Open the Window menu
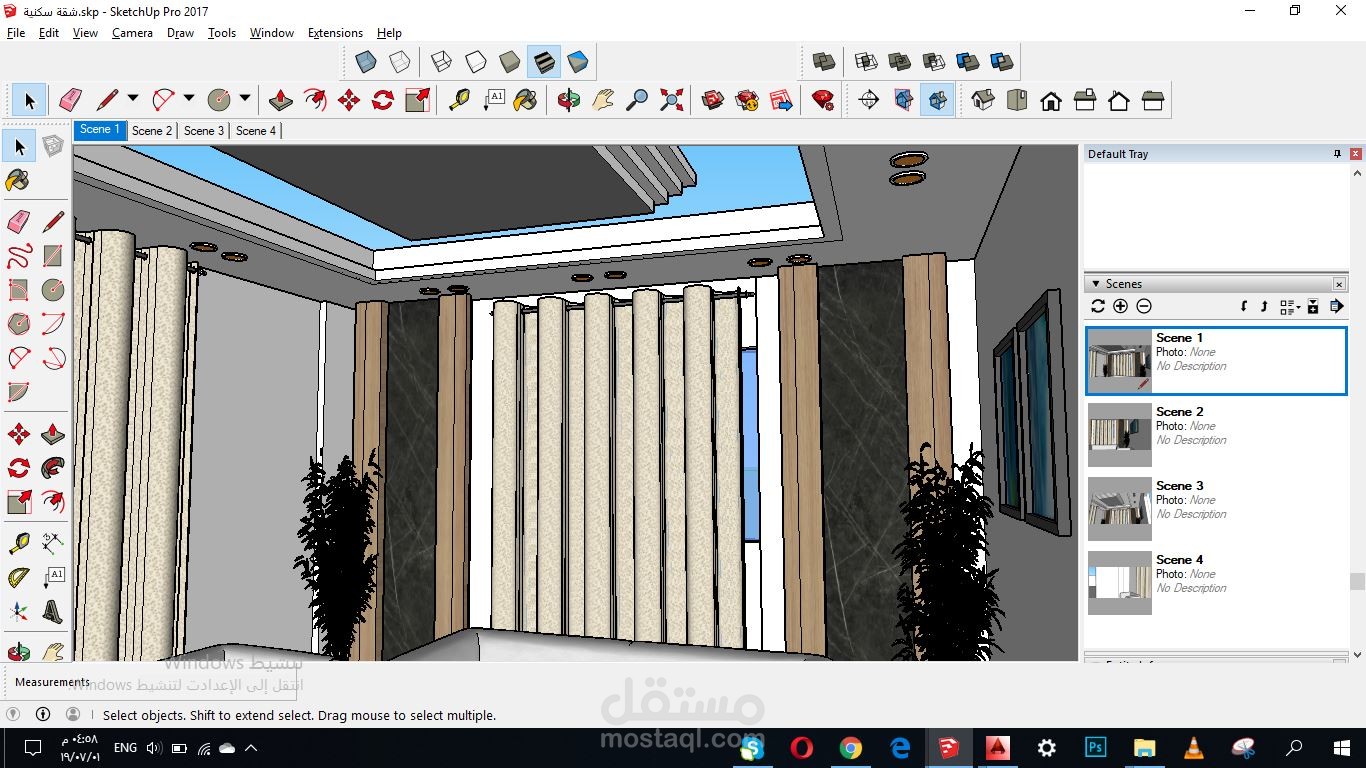1366x768 pixels. pos(271,33)
